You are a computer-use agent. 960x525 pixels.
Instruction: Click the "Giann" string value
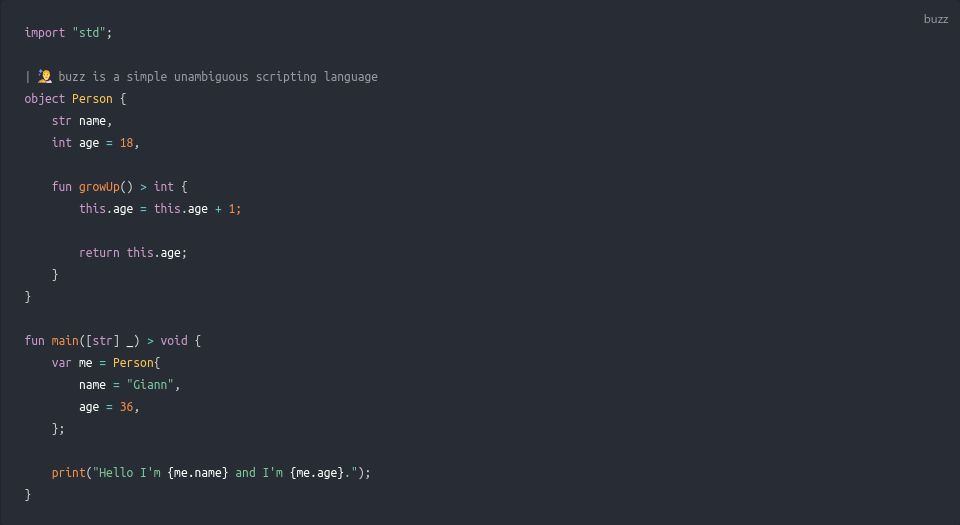tap(151, 385)
